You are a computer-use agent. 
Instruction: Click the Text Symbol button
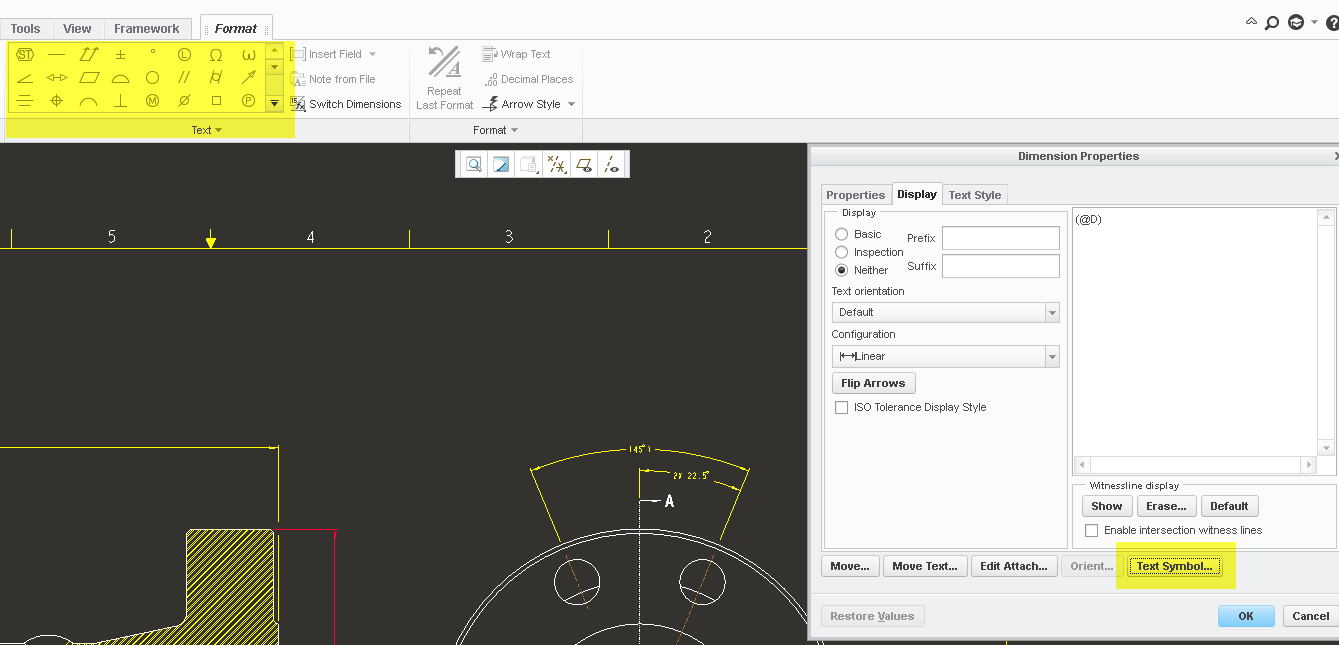coord(1174,566)
